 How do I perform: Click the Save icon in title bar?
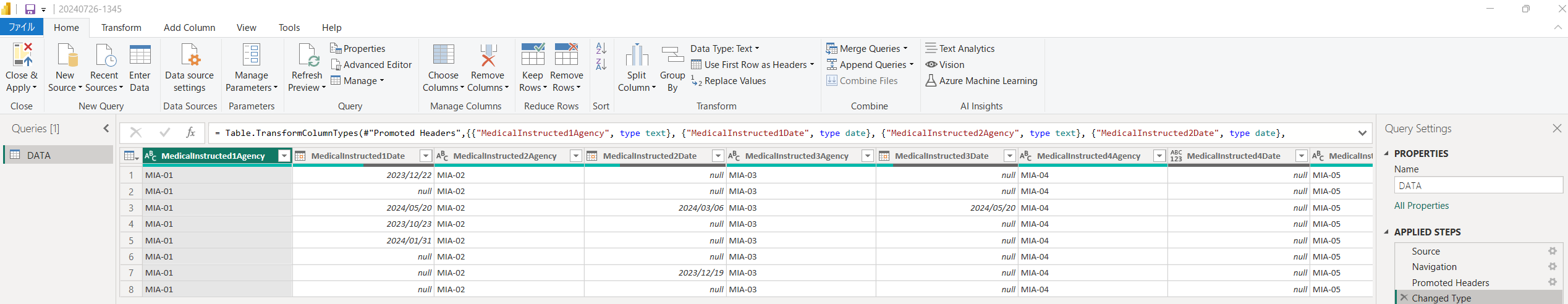tap(30, 9)
